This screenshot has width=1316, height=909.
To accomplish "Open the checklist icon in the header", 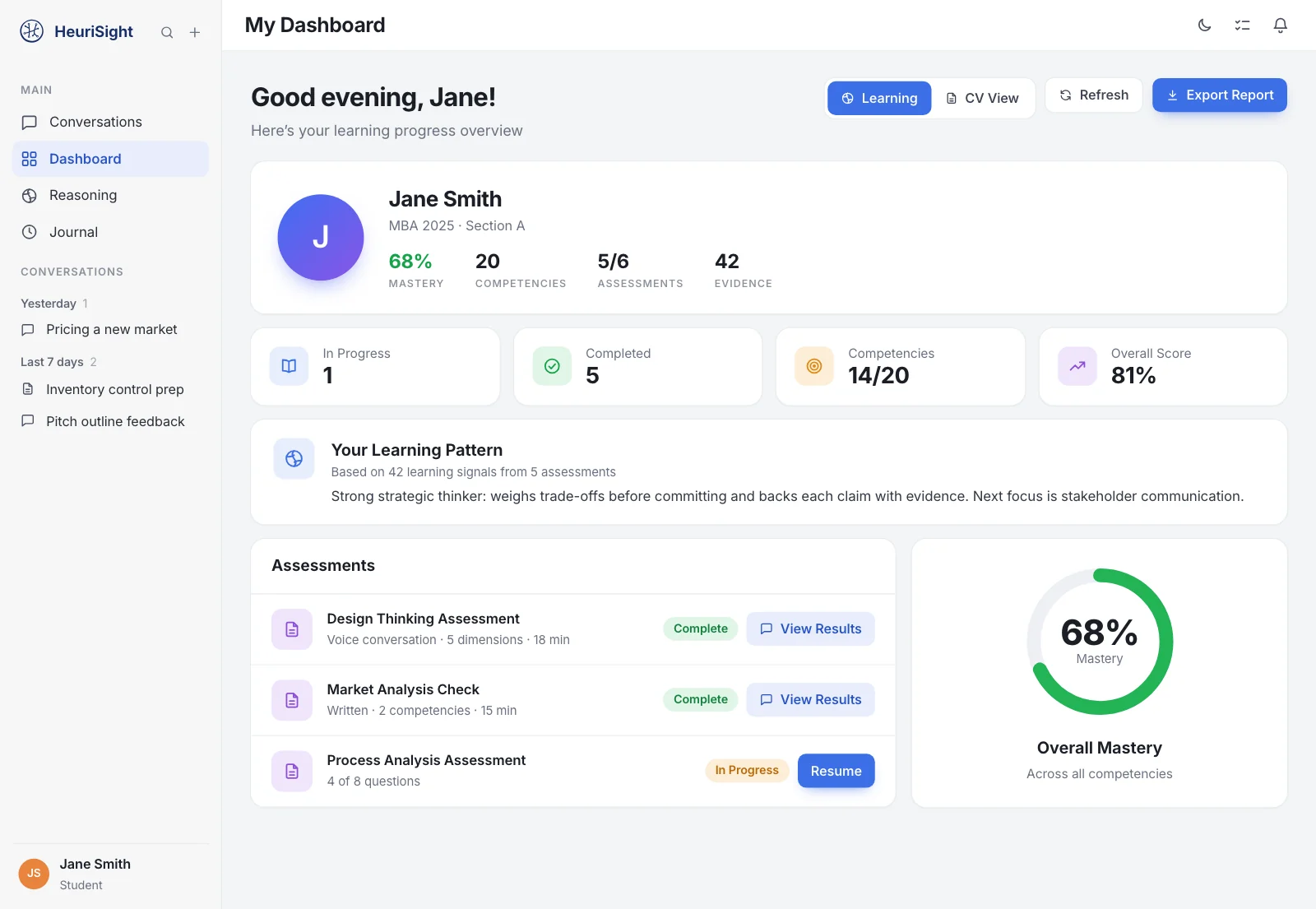I will [x=1242, y=26].
